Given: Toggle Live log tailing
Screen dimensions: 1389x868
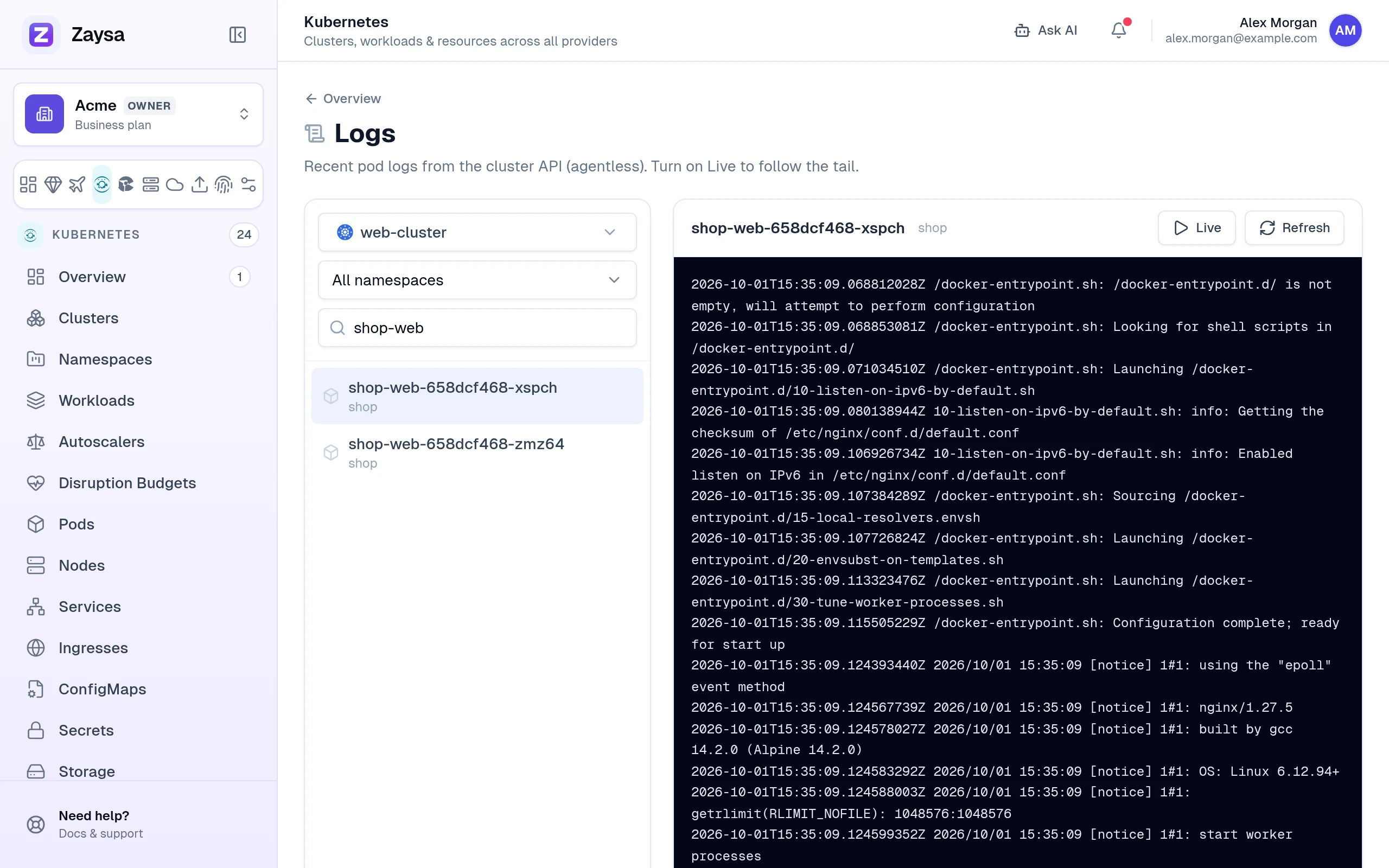Looking at the screenshot, I should click(x=1196, y=228).
